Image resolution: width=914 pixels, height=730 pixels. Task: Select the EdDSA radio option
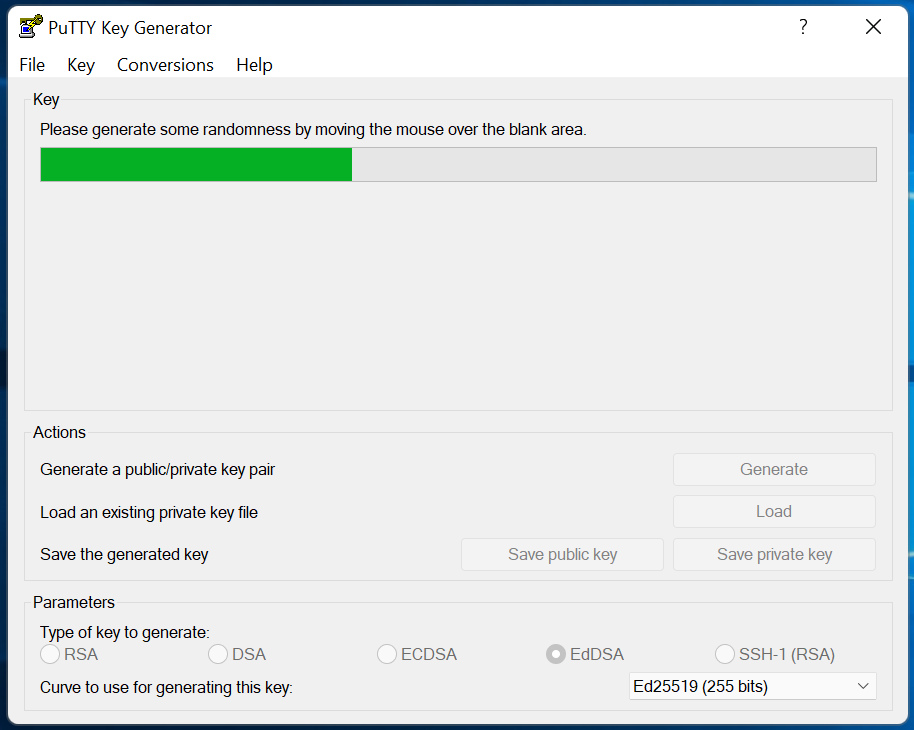[555, 655]
